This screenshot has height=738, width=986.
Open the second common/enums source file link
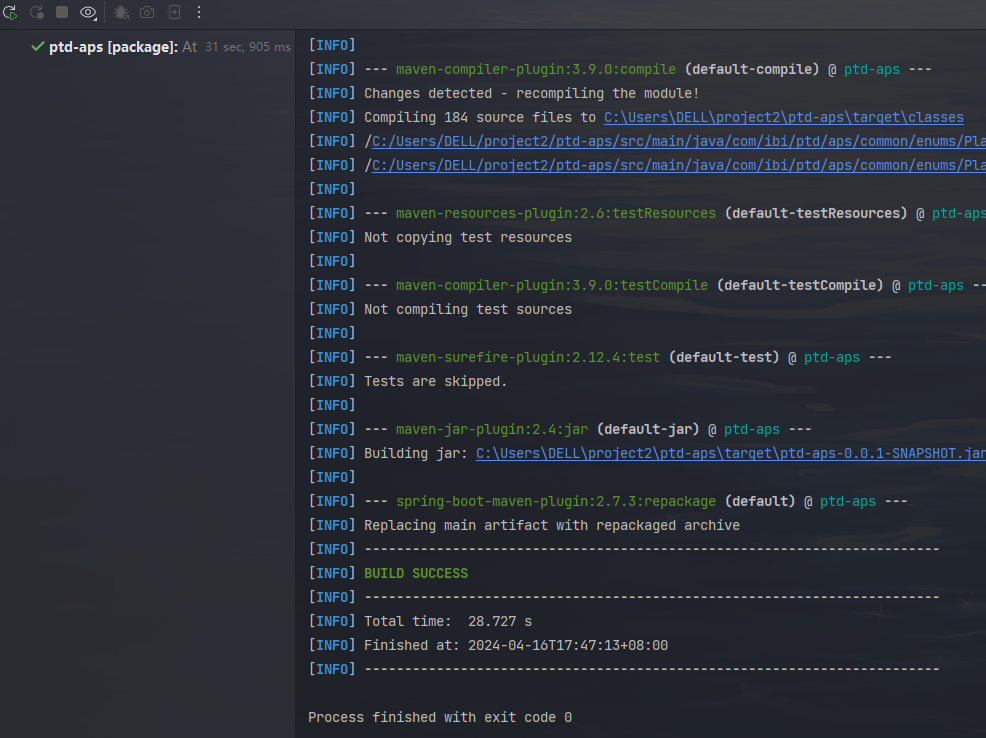(x=679, y=165)
